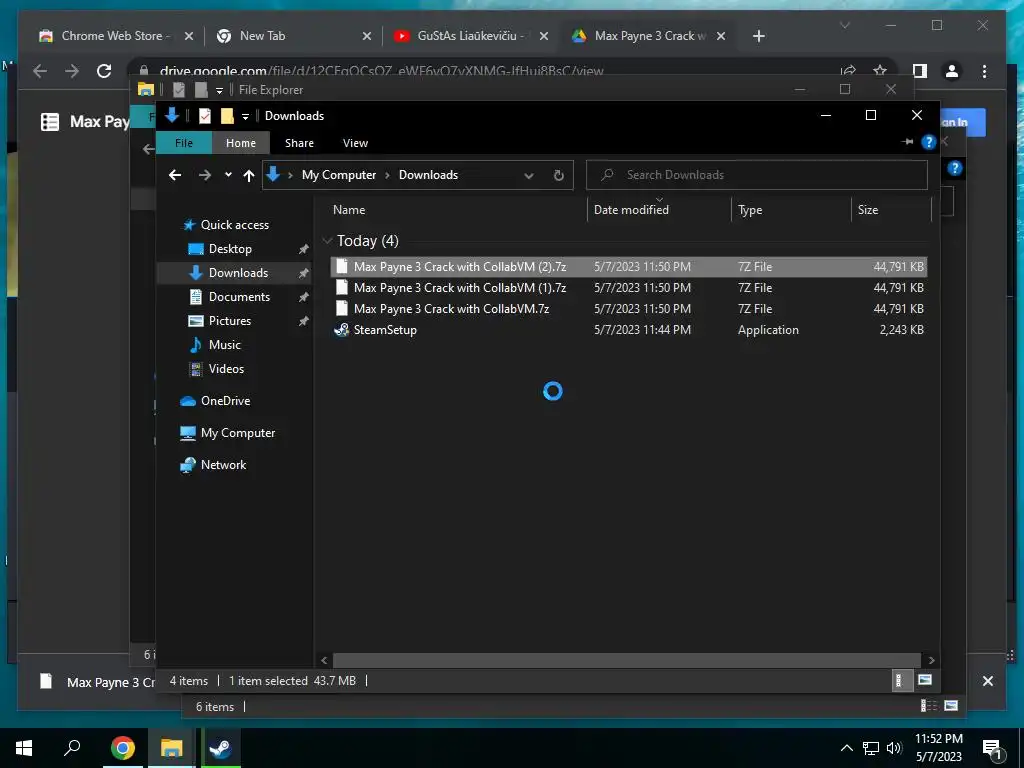Reload the Chrome page
This screenshot has width=1024, height=768.
104,71
